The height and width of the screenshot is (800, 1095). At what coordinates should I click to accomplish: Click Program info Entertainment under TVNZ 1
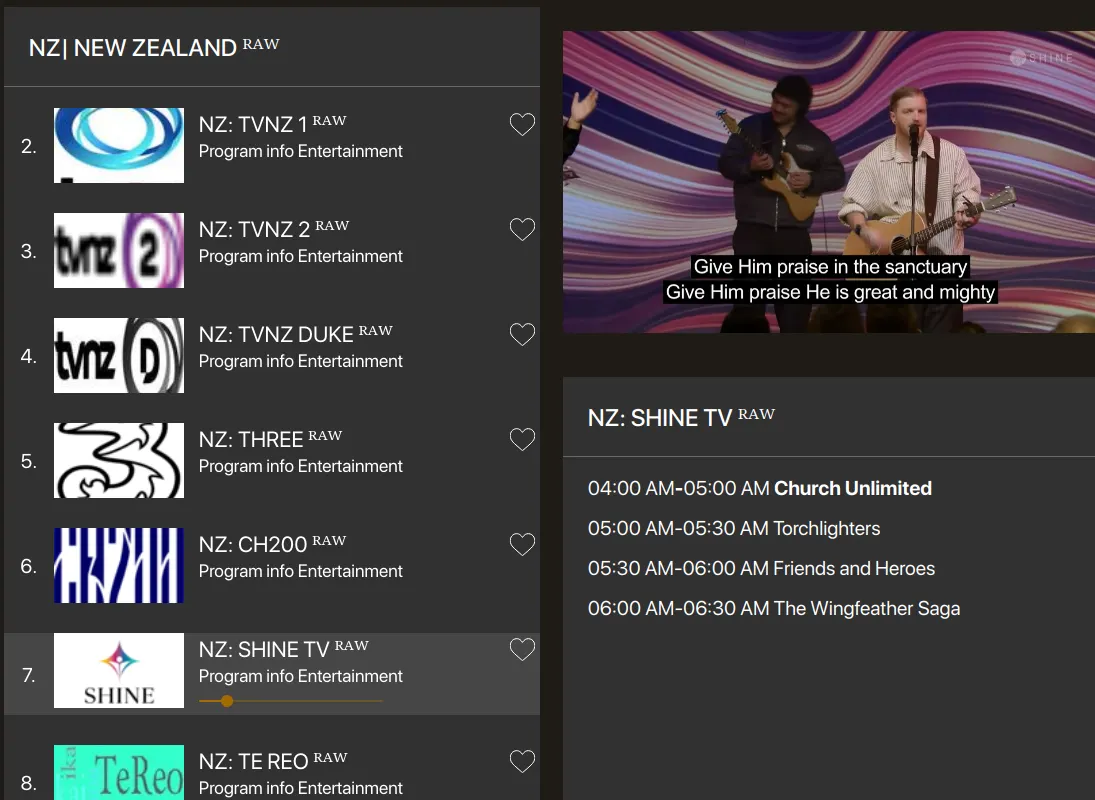[x=300, y=151]
